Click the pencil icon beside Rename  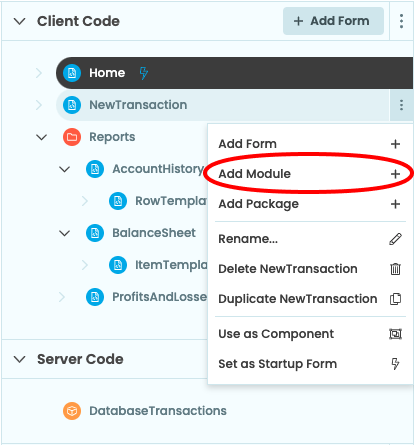(x=395, y=239)
